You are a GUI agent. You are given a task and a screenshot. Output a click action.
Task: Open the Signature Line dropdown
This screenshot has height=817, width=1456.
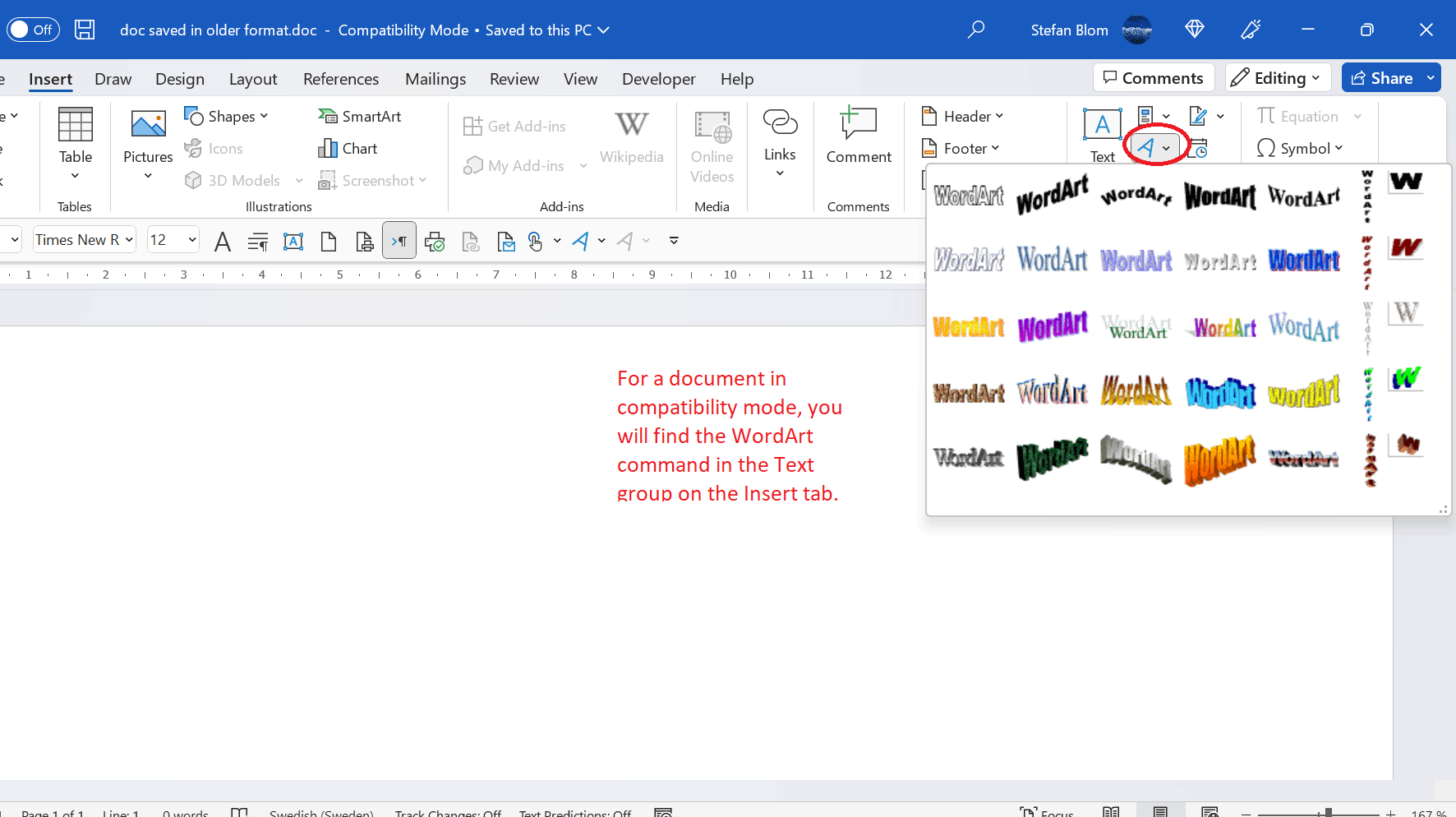tap(1207, 116)
